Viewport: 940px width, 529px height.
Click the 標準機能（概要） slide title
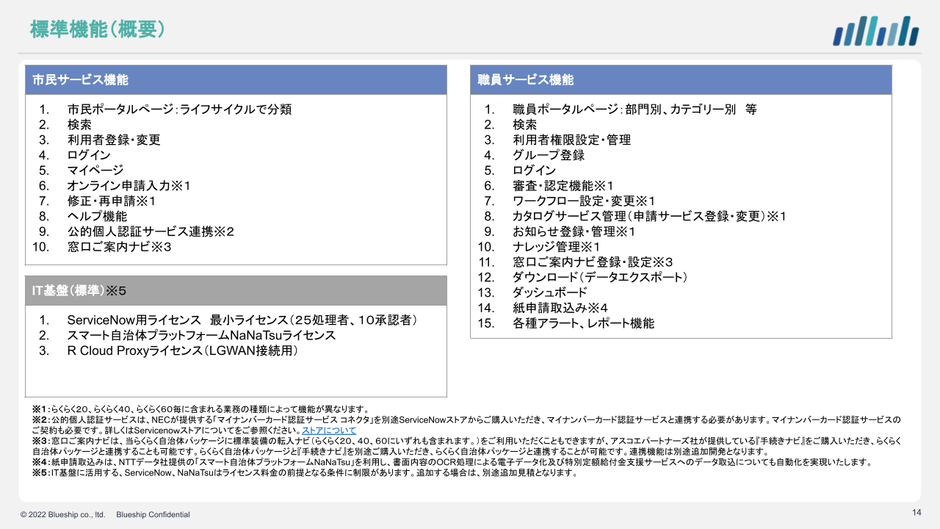coord(97,30)
